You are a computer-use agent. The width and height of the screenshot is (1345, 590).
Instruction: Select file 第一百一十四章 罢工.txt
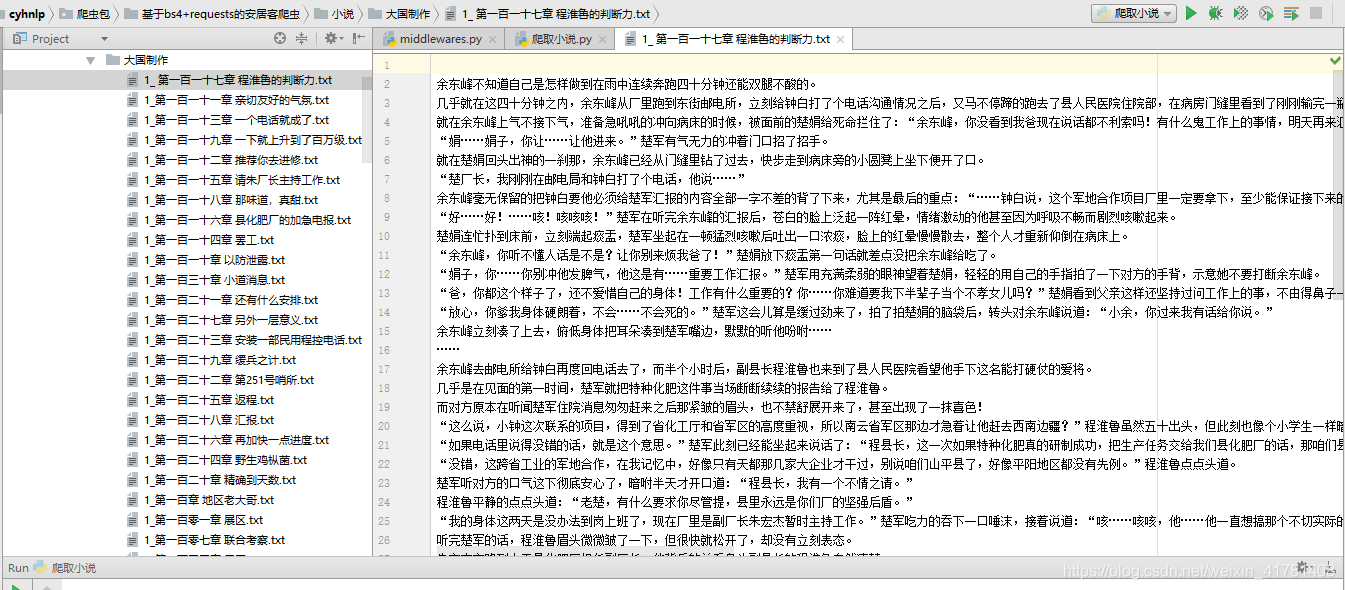click(201, 240)
